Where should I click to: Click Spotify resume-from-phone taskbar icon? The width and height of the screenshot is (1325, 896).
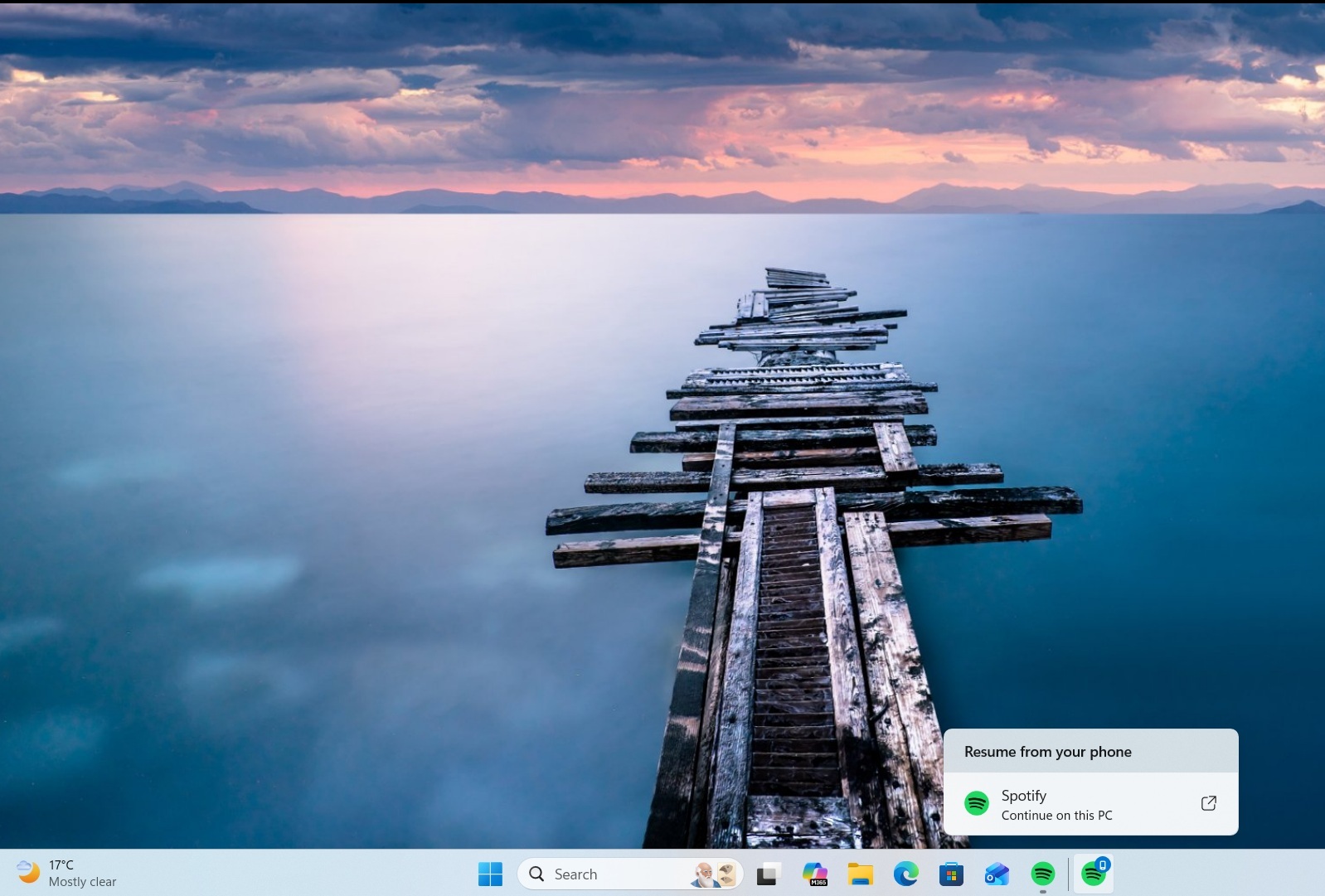click(1093, 874)
